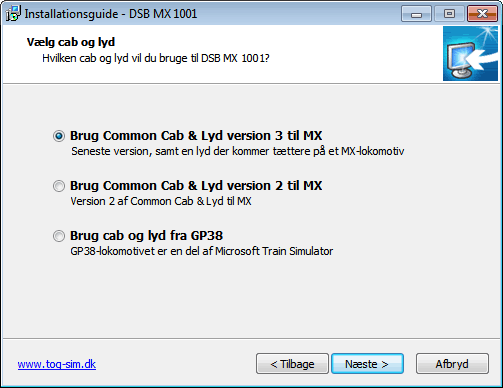This screenshot has width=503, height=388.
Task: Click the monitor wizard graphic in the header
Action: pos(470,54)
